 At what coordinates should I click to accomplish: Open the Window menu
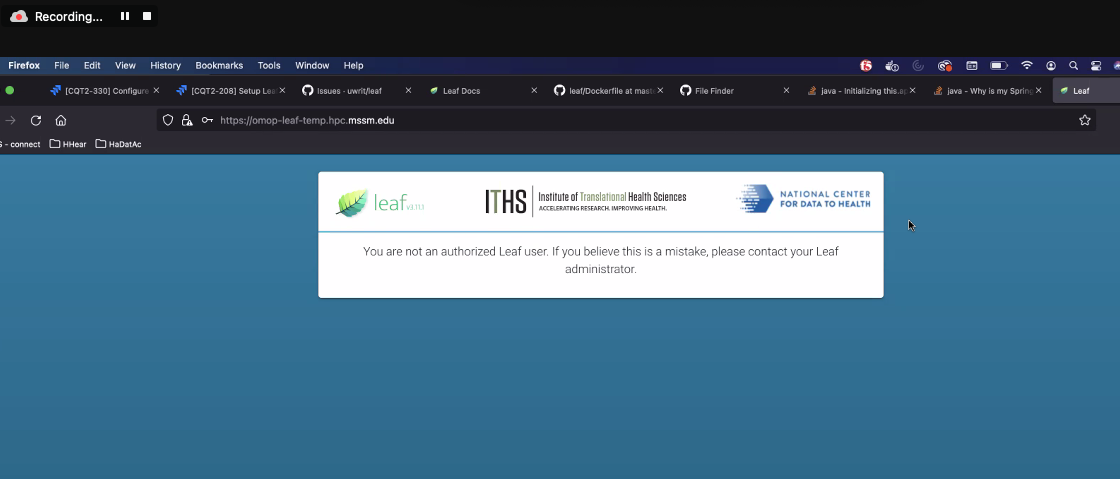(x=312, y=65)
